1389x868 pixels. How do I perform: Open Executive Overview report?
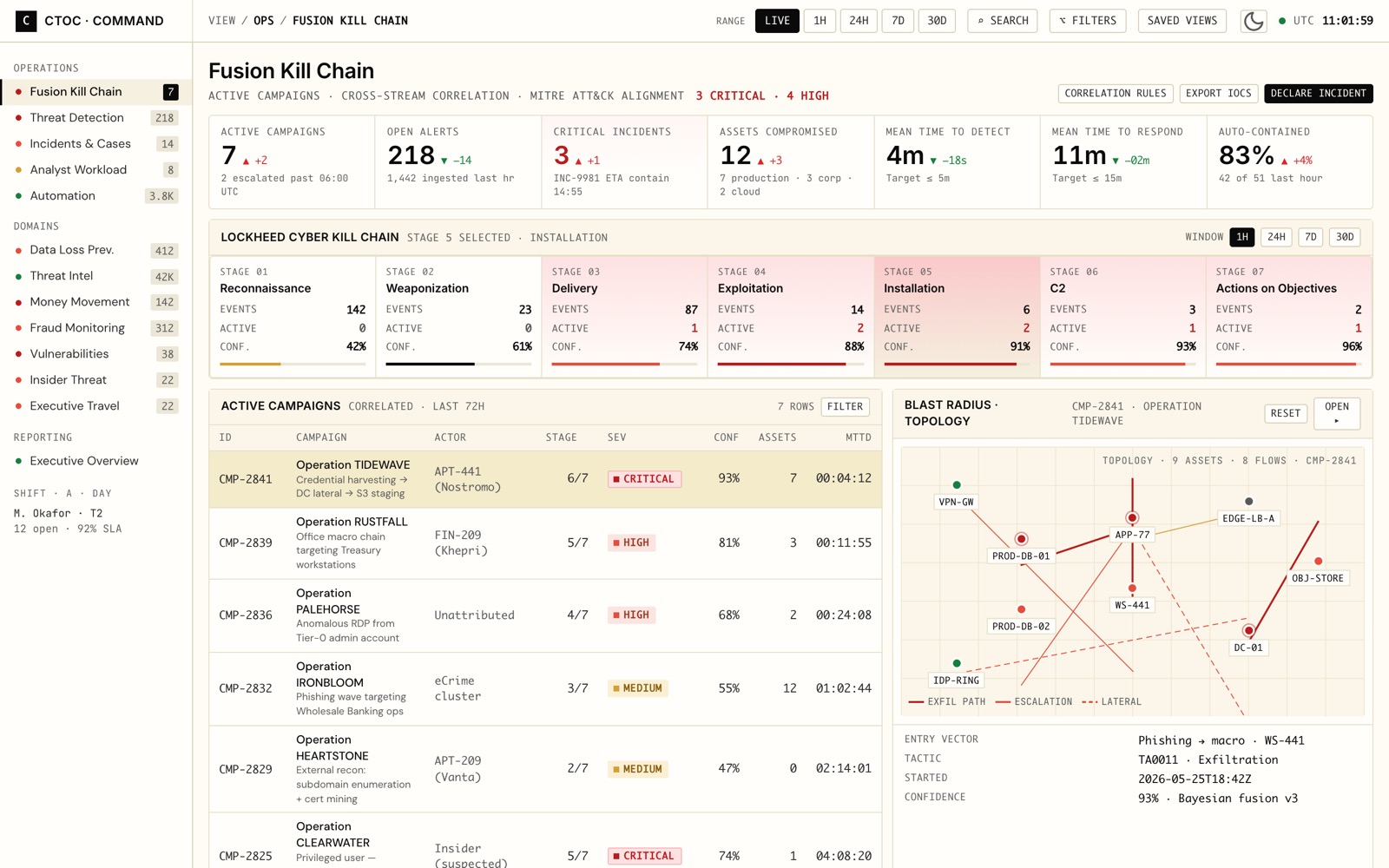click(x=96, y=461)
